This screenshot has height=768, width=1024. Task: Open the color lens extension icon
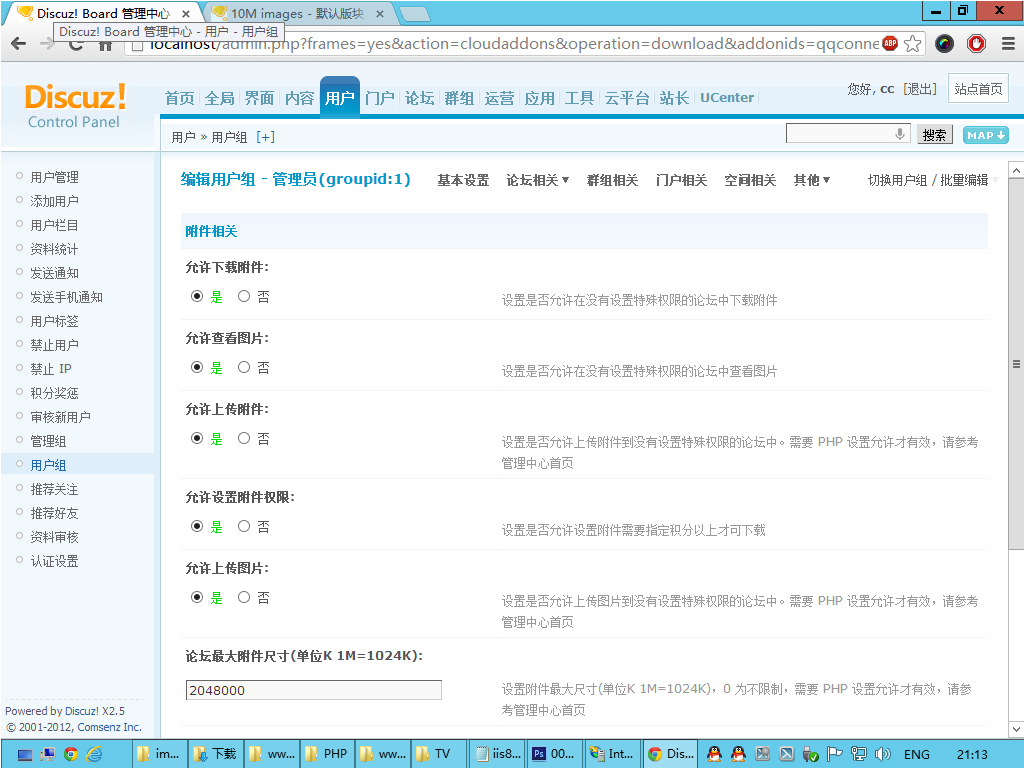pyautogui.click(x=944, y=44)
